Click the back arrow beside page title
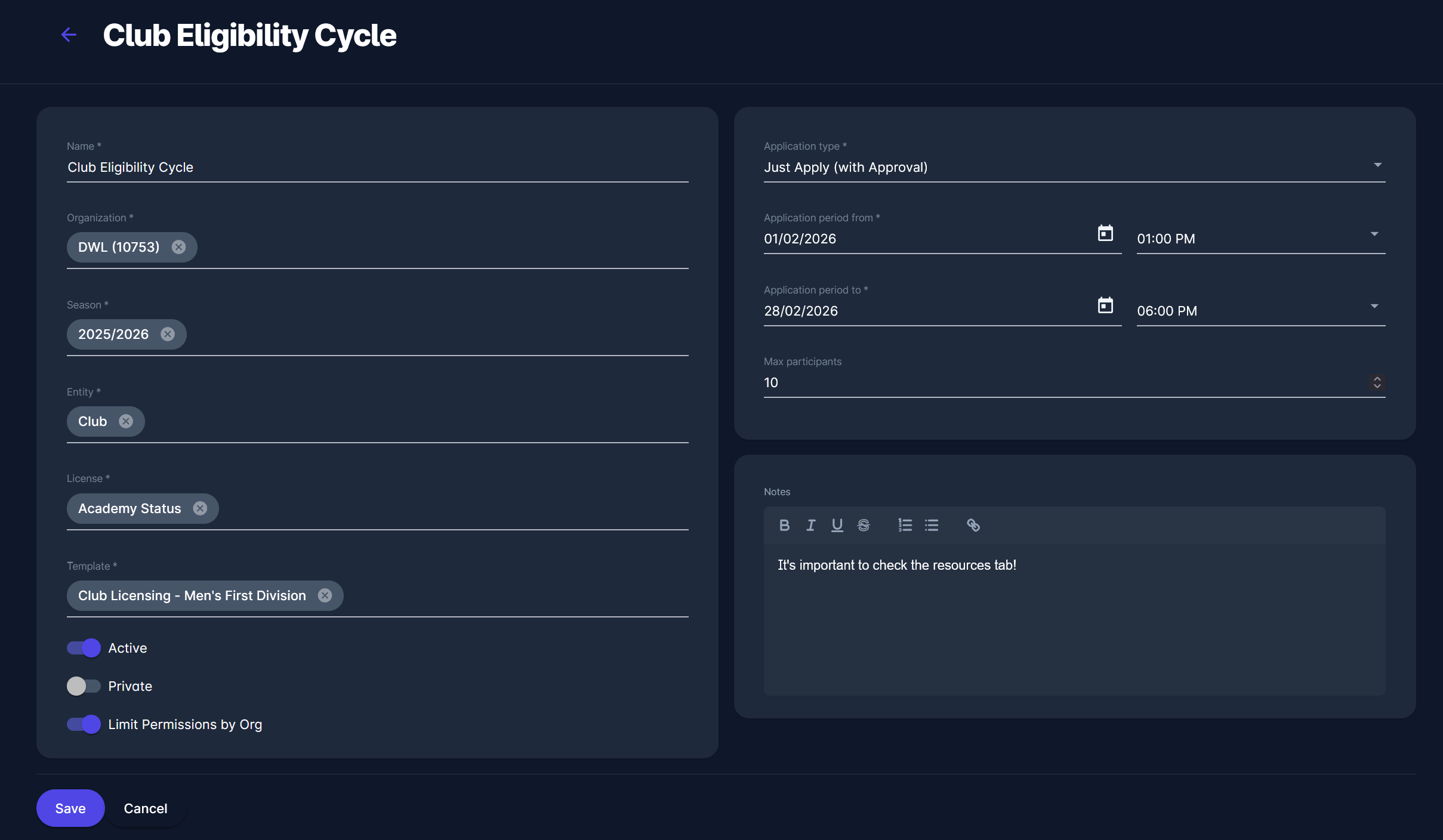This screenshot has width=1443, height=840. point(69,35)
